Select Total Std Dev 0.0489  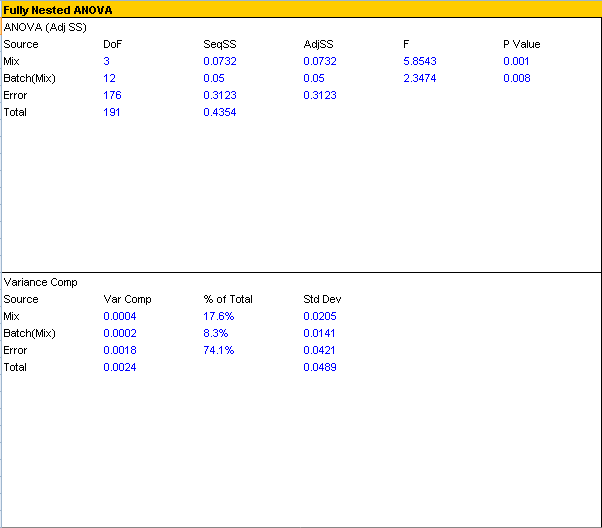320,367
